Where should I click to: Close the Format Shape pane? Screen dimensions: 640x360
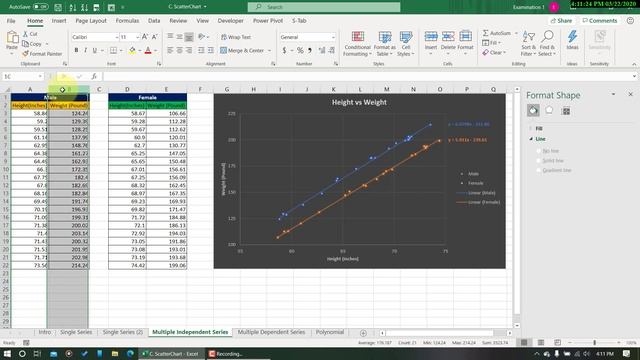coord(630,94)
